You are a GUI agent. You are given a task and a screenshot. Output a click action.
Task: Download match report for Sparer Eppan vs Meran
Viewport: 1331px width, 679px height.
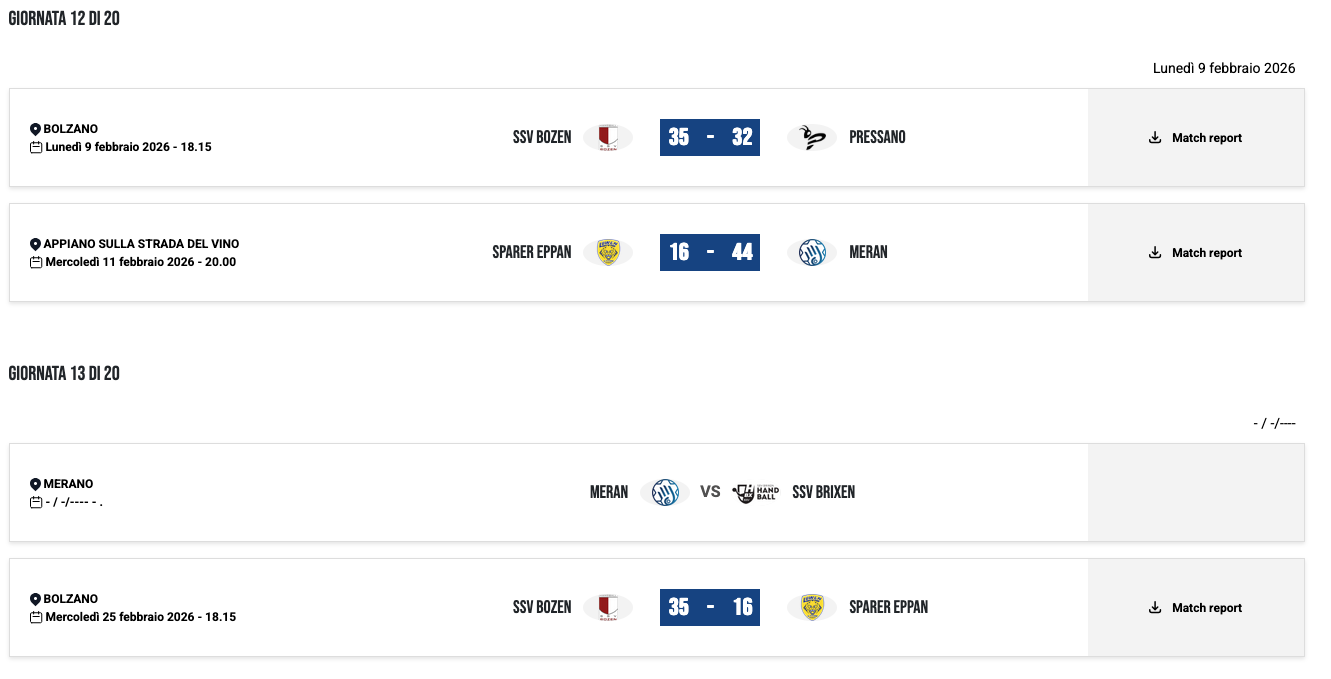pyautogui.click(x=1196, y=253)
